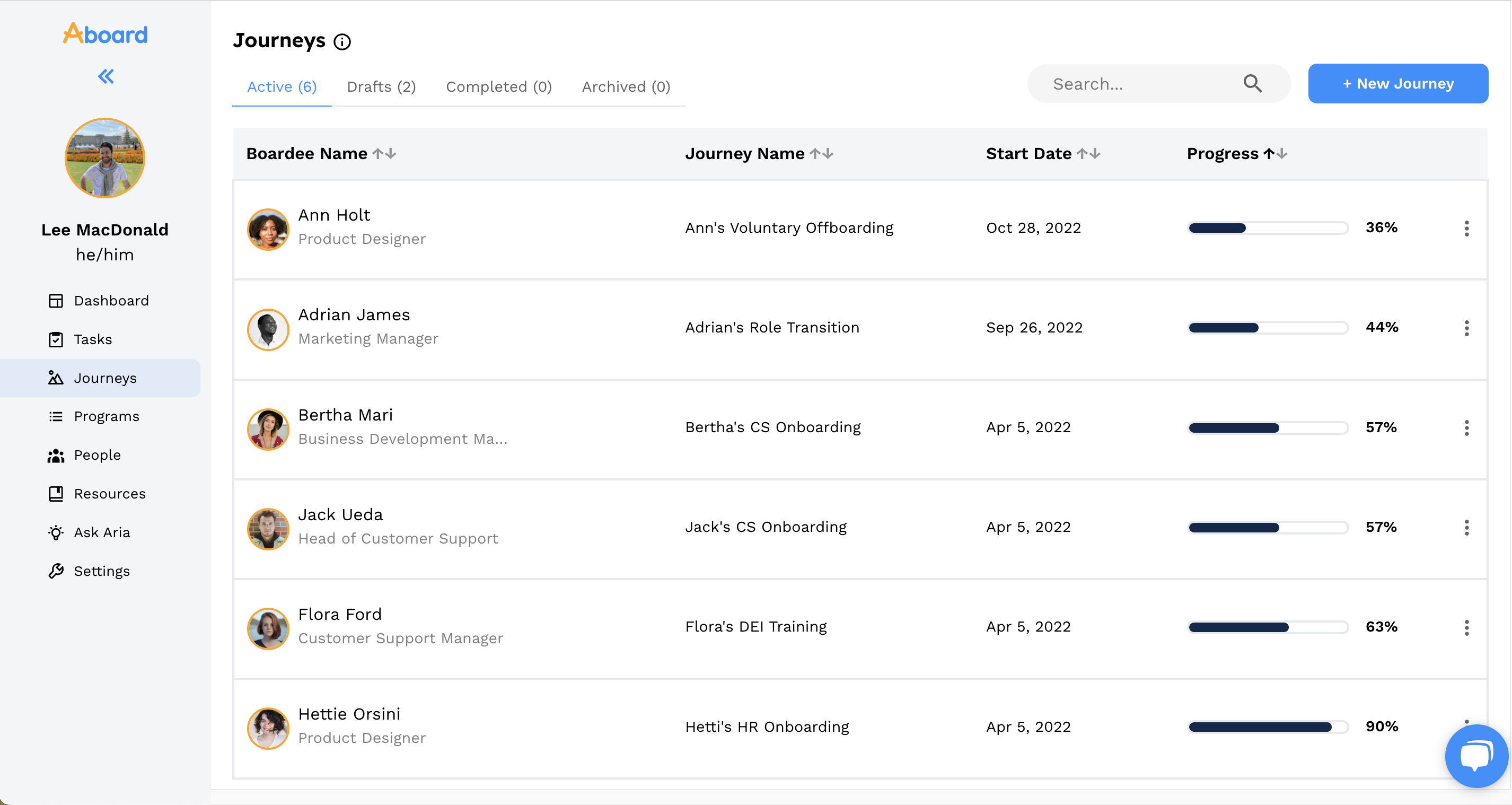Click the New Journey button
Viewport: 1512px width, 805px height.
1397,83
